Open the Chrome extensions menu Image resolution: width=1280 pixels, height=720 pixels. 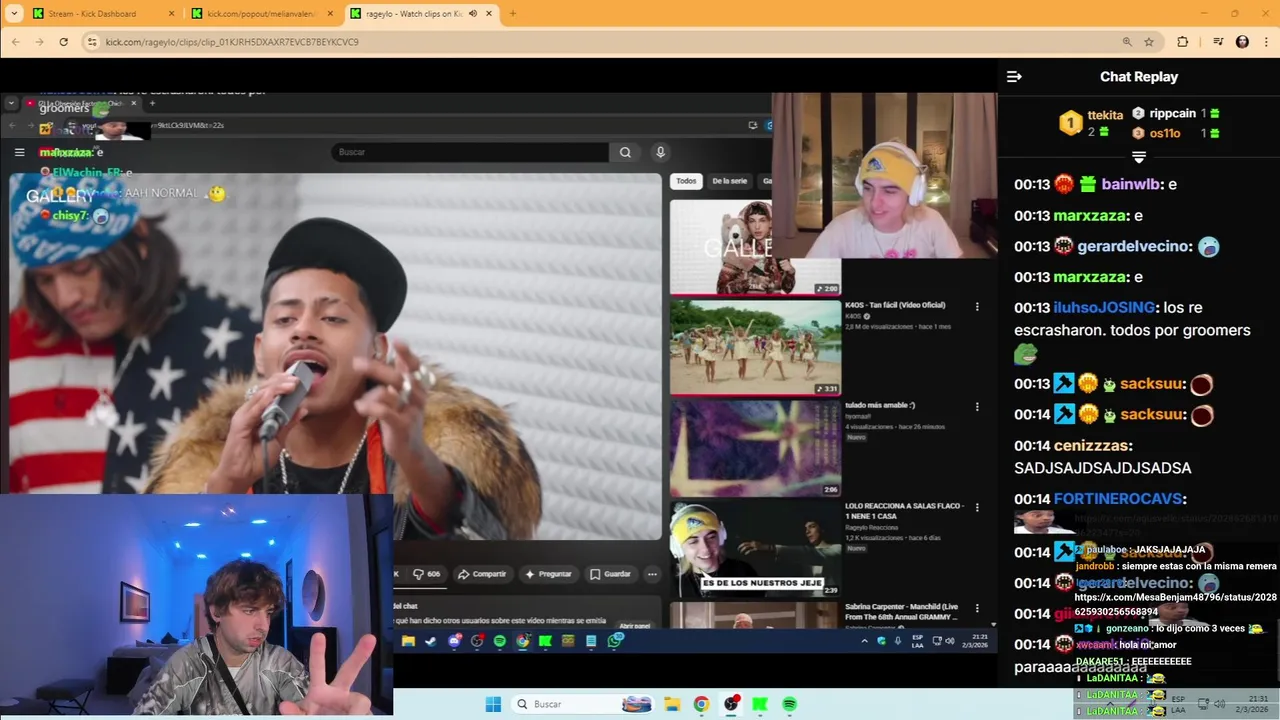coord(1183,42)
